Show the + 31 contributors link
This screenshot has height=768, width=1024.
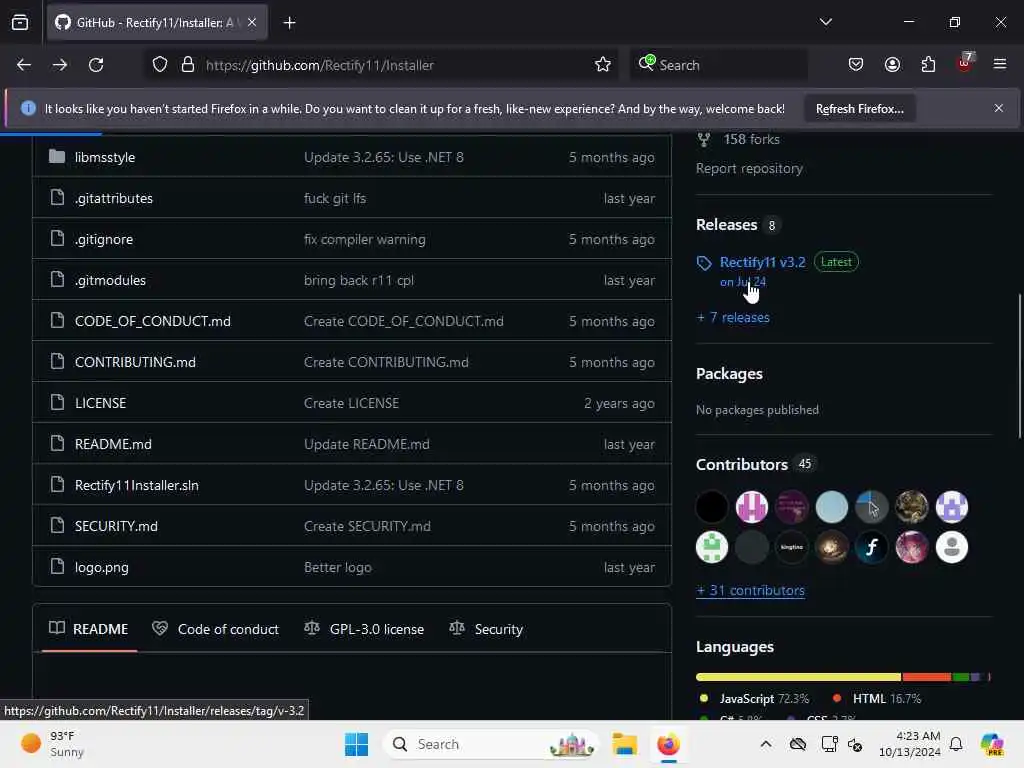pos(750,590)
